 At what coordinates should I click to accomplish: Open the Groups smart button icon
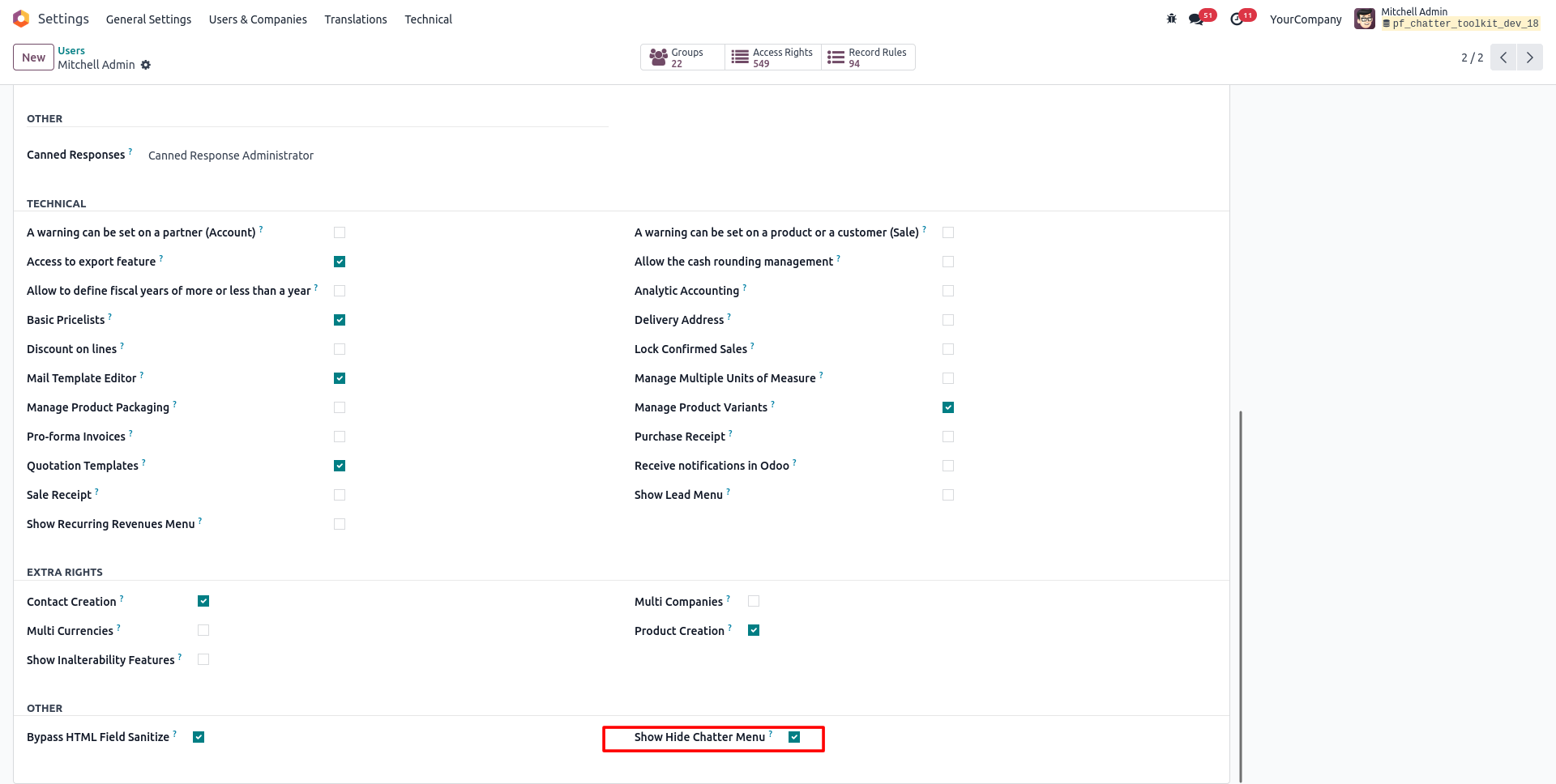click(658, 58)
